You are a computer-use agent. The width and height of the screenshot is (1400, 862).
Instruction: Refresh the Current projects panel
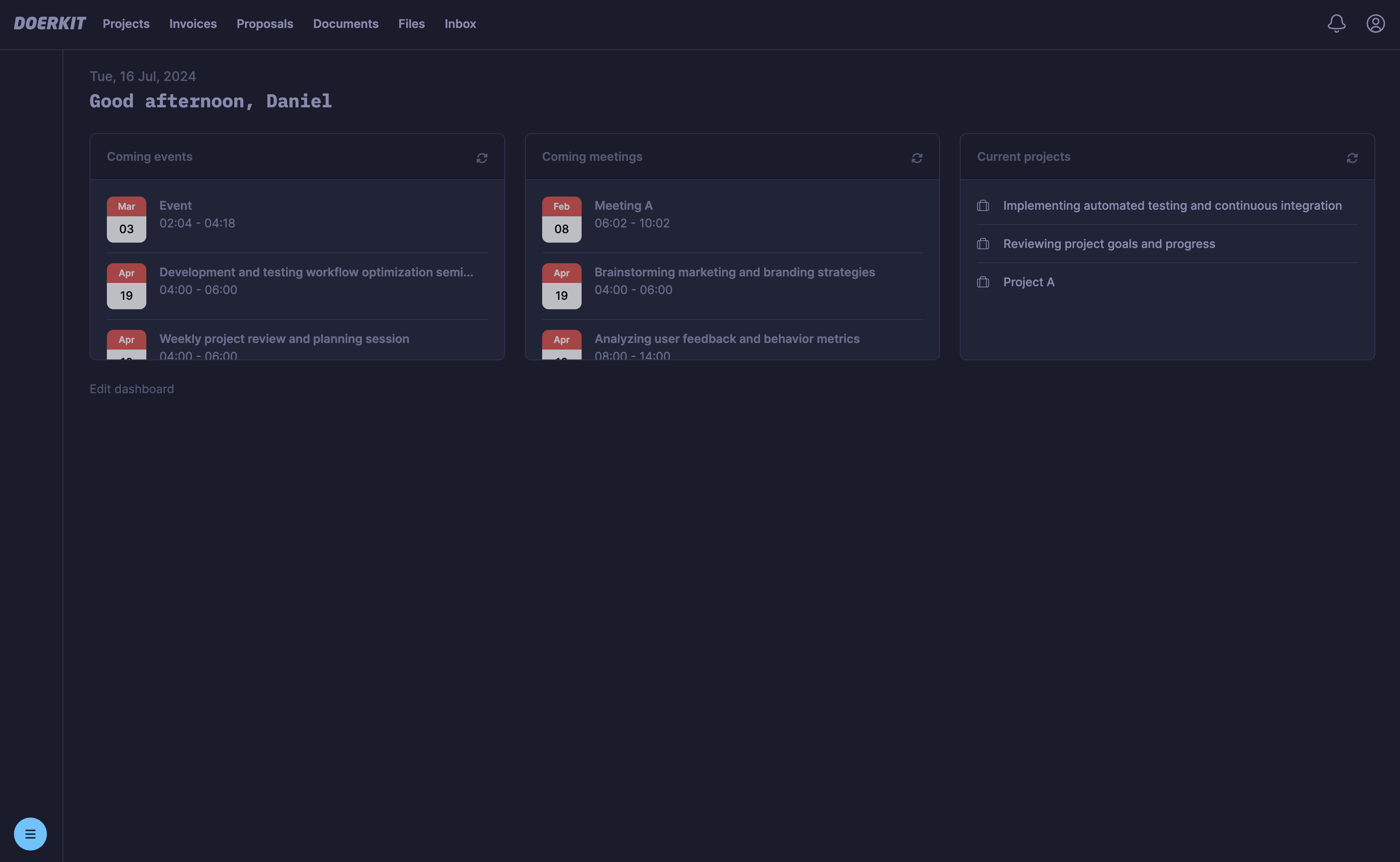tap(1351, 158)
